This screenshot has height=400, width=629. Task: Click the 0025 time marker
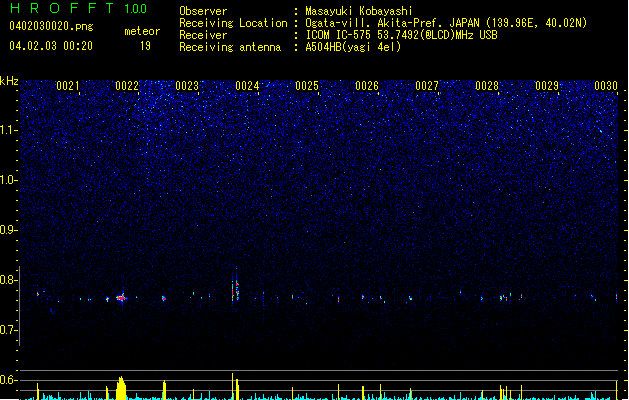tap(307, 86)
